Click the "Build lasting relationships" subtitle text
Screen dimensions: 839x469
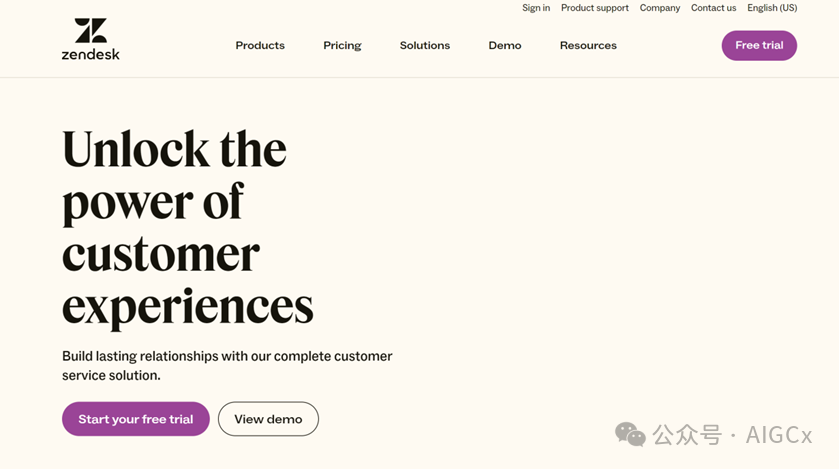(227, 366)
